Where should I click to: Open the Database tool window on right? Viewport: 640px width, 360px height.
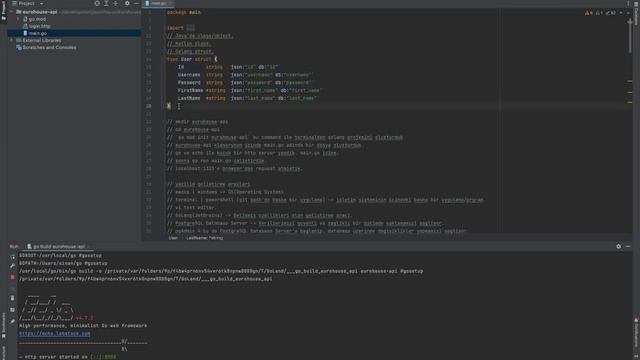coord(636,14)
